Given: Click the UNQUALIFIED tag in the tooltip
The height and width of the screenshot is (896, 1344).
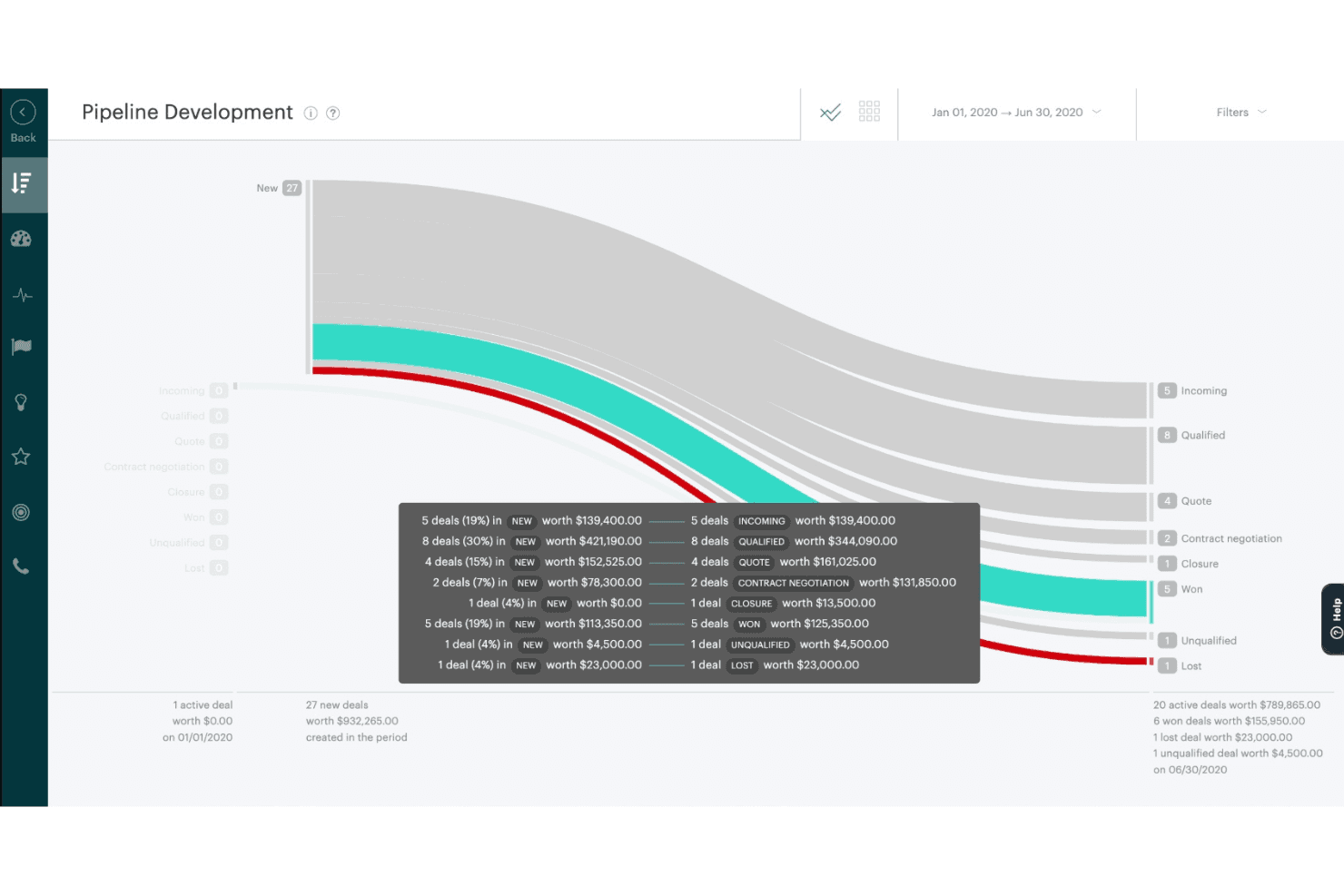Looking at the screenshot, I should click(x=760, y=645).
